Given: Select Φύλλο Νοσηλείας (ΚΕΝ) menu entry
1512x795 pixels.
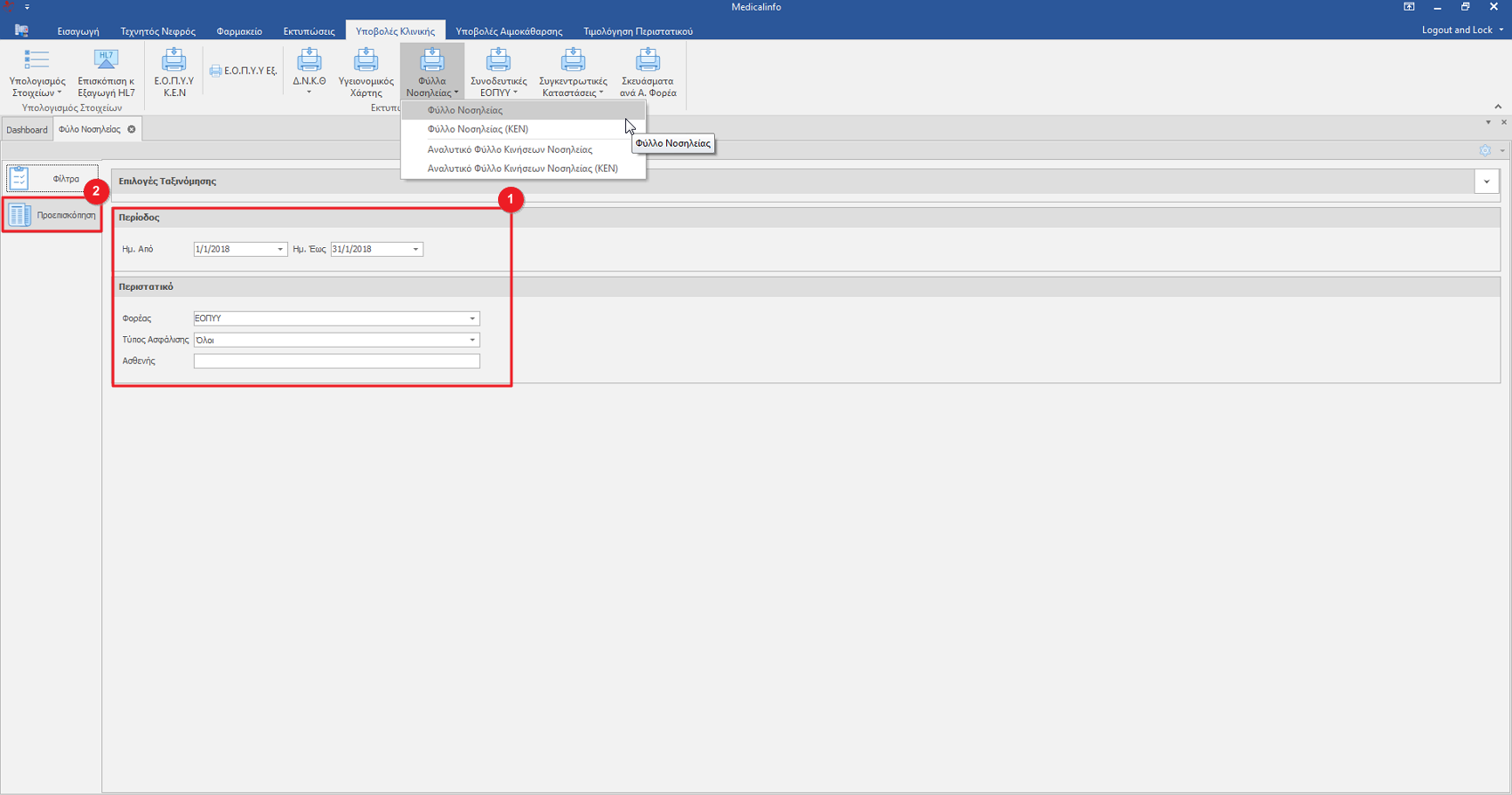Looking at the screenshot, I should click(x=478, y=129).
